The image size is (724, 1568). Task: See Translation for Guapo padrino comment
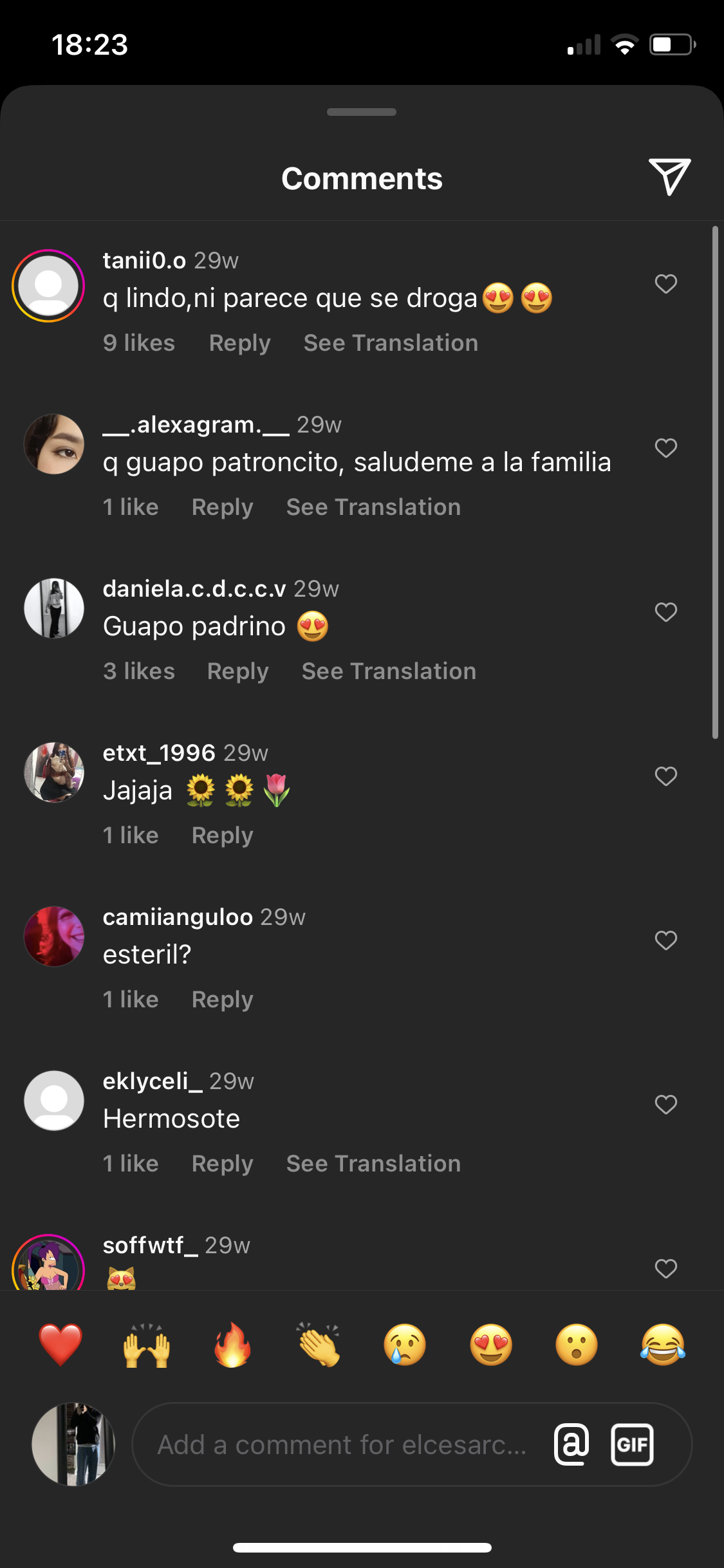(x=389, y=671)
